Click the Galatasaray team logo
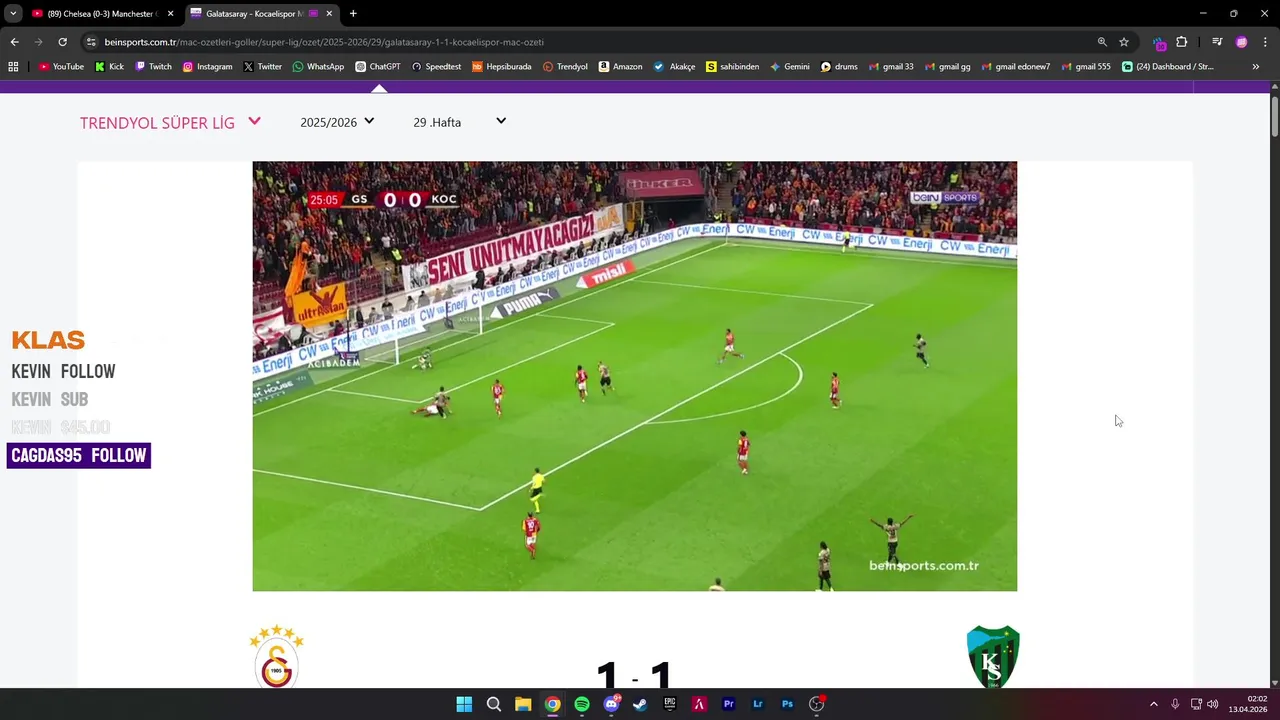The image size is (1280, 720). pos(276,656)
